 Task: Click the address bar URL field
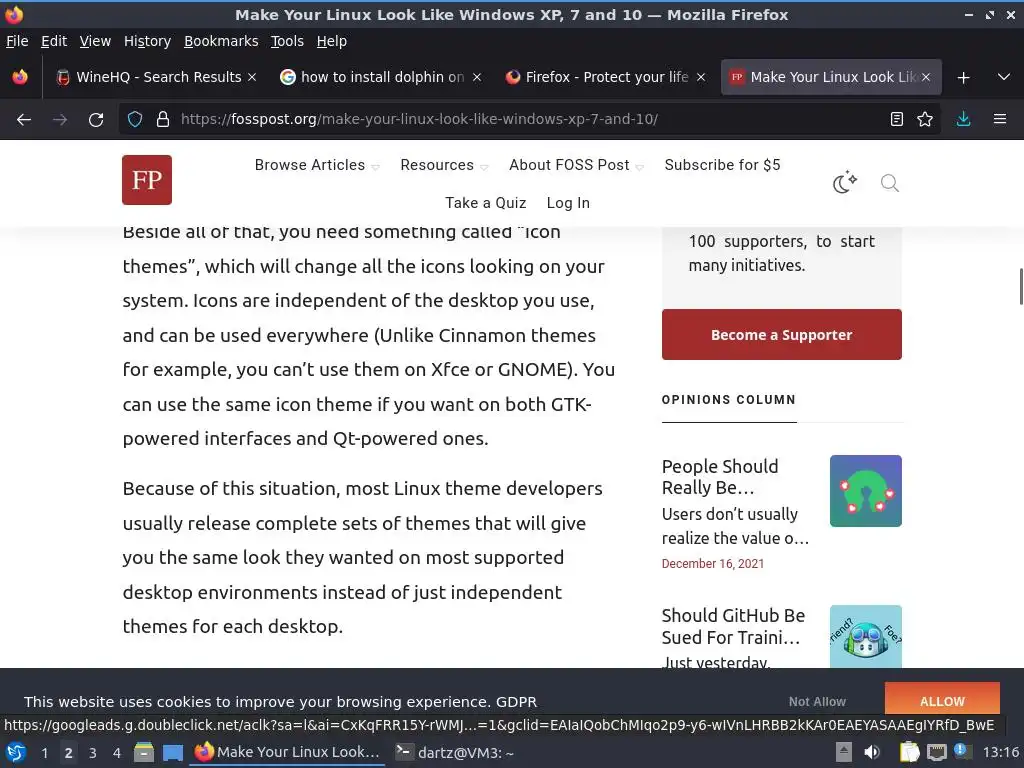(529, 120)
